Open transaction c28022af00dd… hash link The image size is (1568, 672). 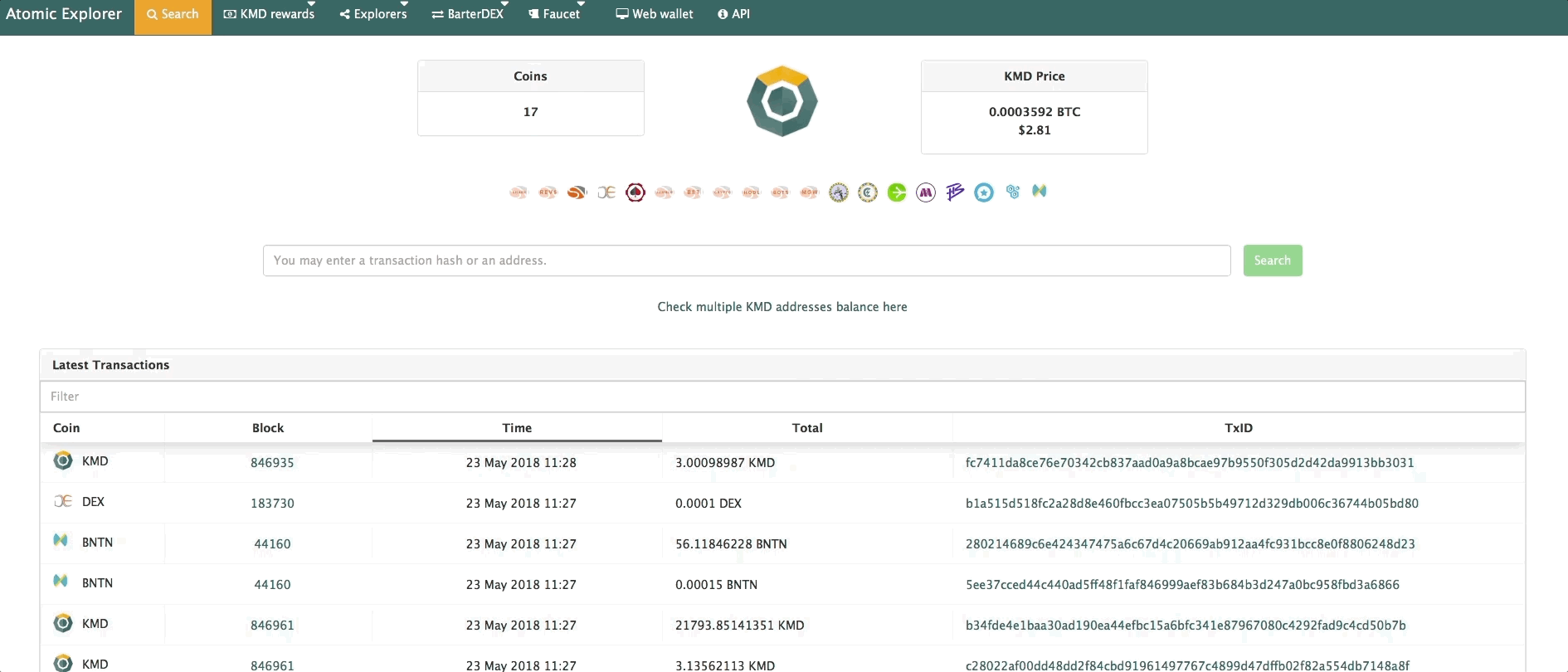tap(1187, 665)
